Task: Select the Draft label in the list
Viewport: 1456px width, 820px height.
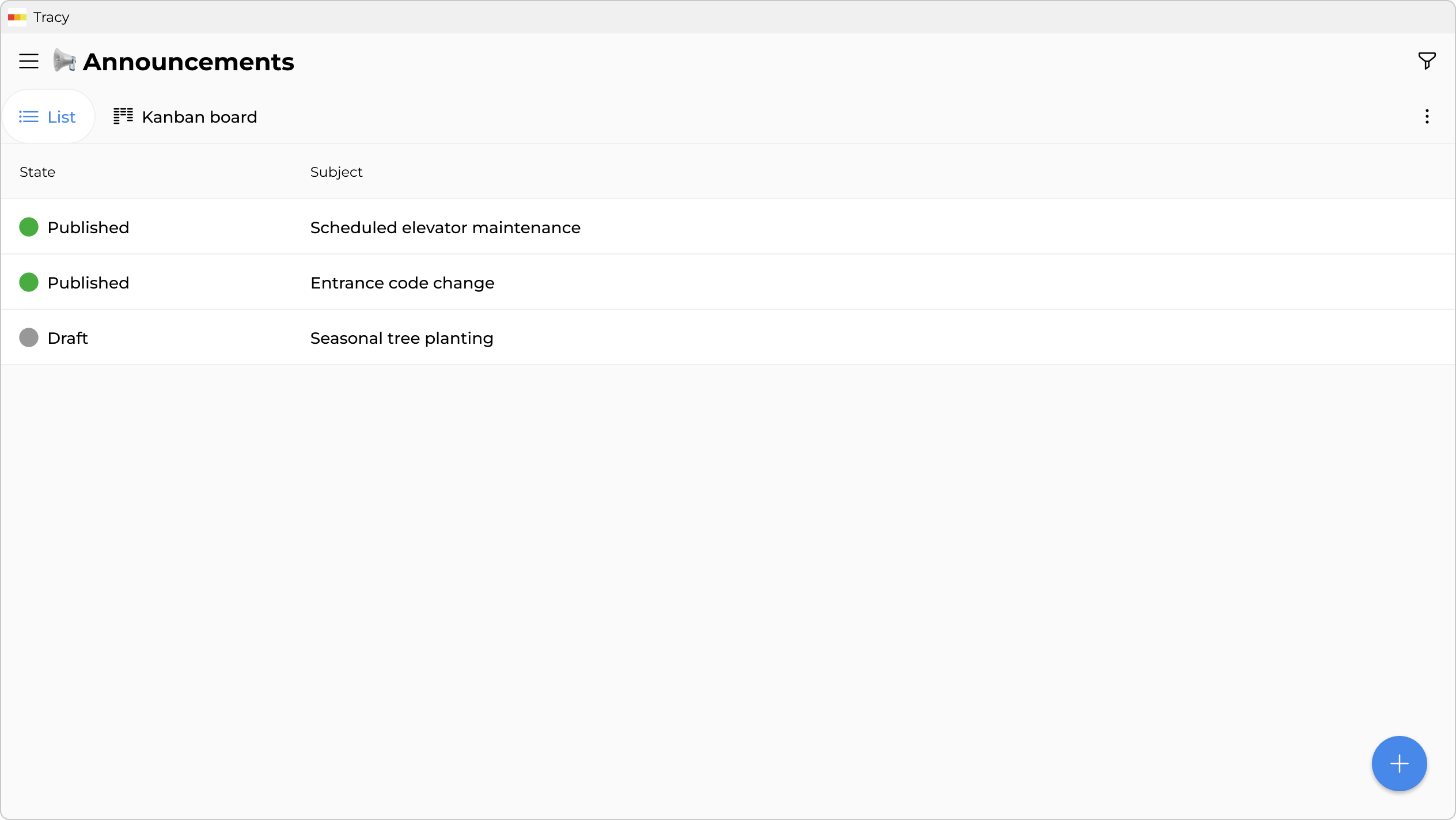Action: [67, 337]
